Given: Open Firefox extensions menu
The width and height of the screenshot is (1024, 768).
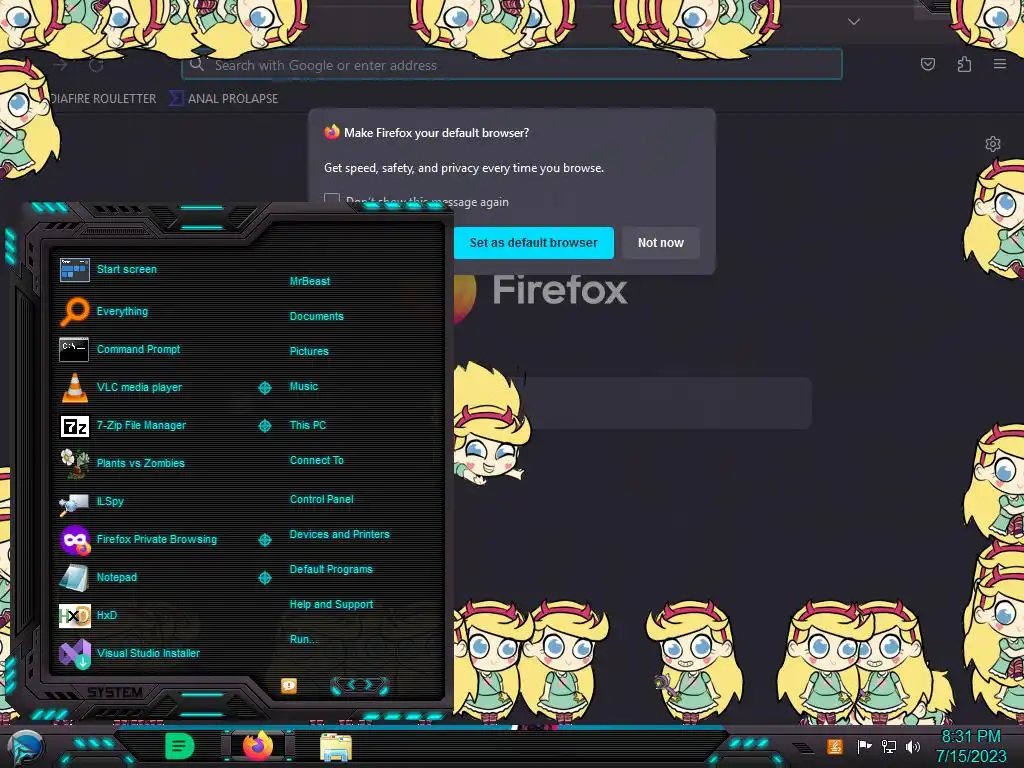Looking at the screenshot, I should coord(964,64).
